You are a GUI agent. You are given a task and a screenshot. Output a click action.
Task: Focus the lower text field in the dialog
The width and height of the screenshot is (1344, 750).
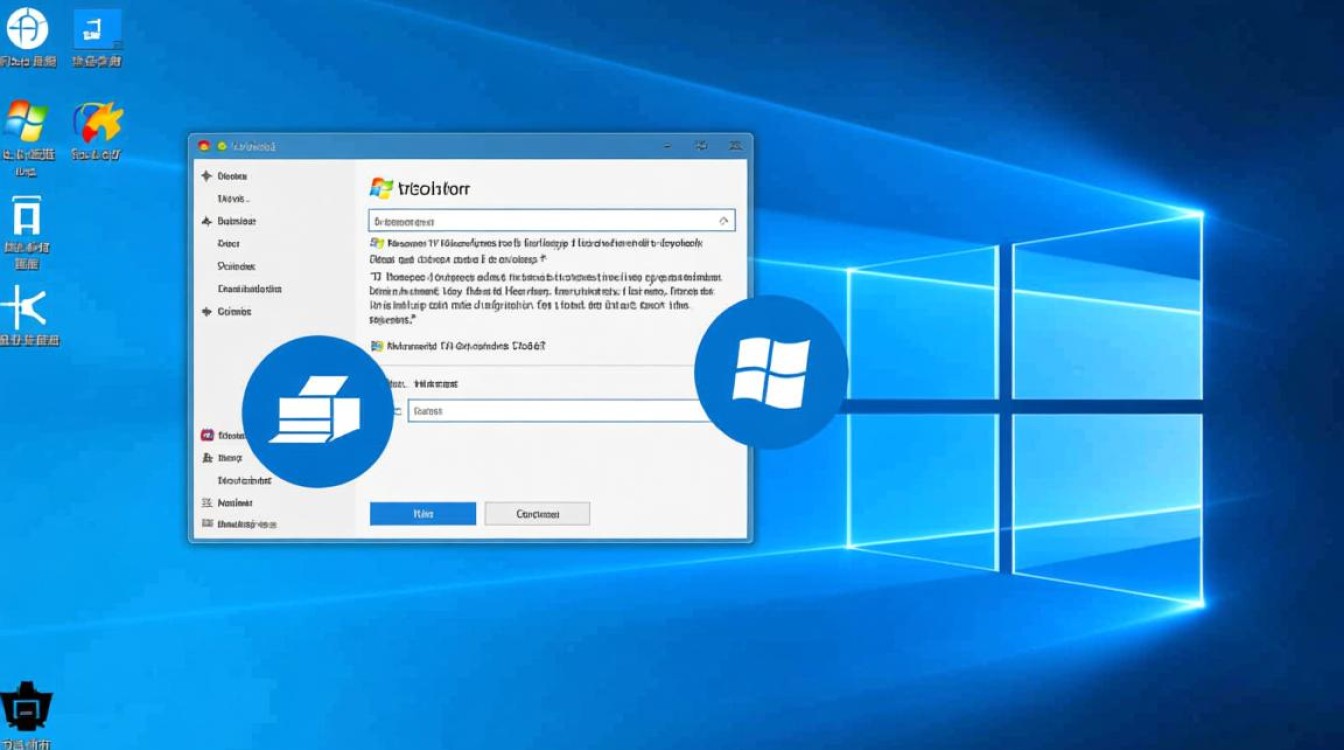(556, 410)
